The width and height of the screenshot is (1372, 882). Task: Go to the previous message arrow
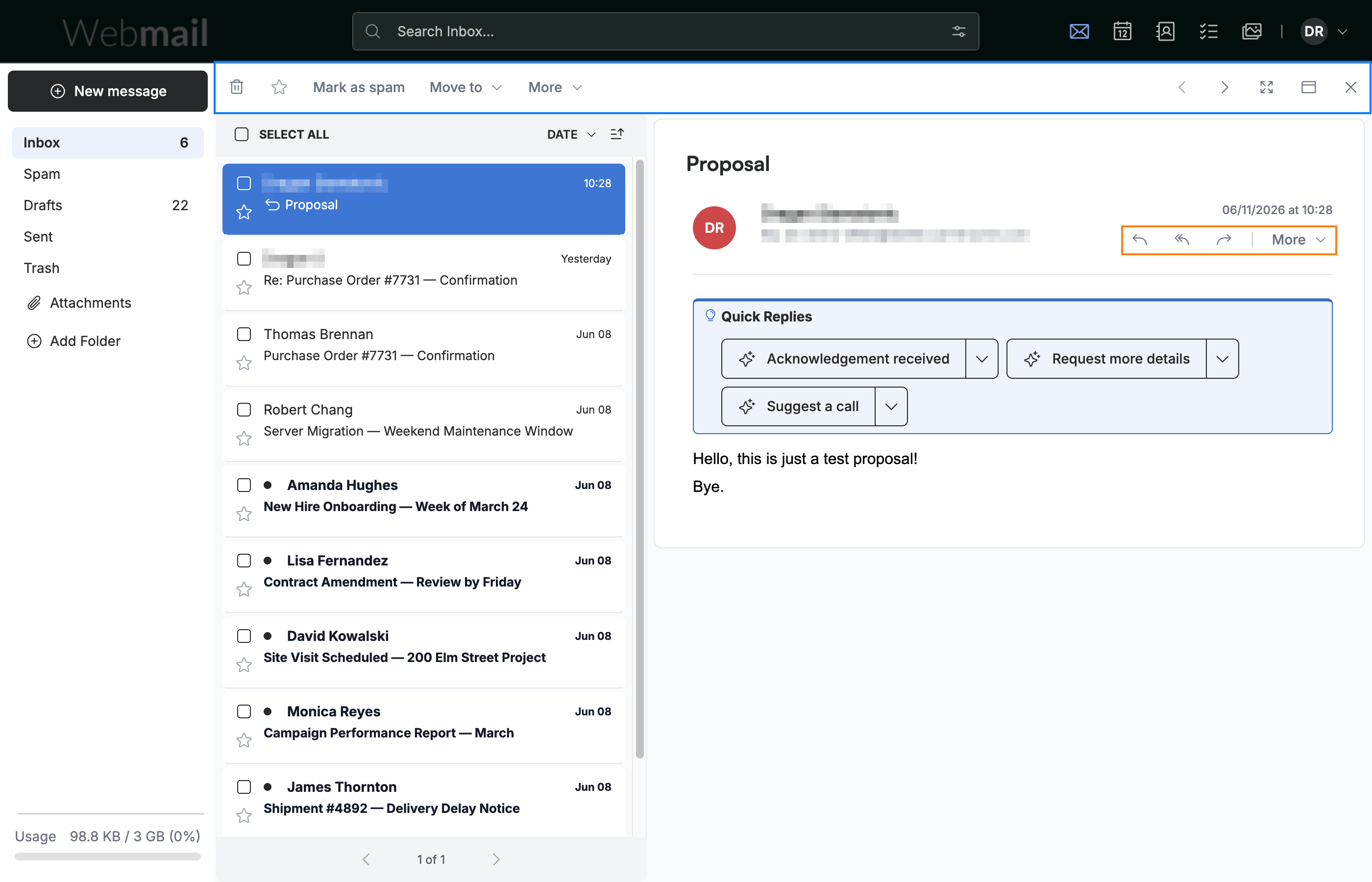click(1181, 87)
